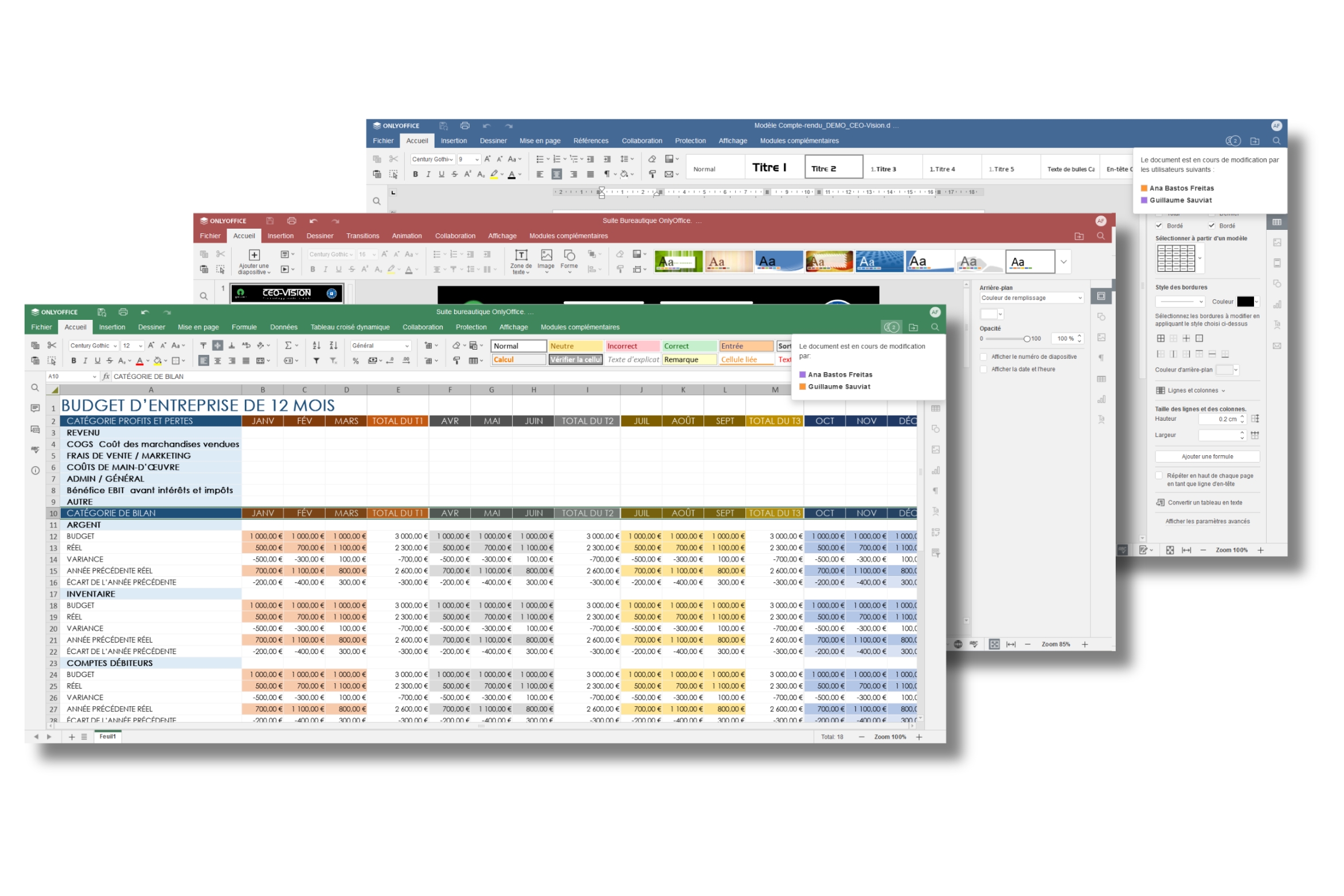
Task: Switch to 'Références' tab in document editor
Action: 591,140
